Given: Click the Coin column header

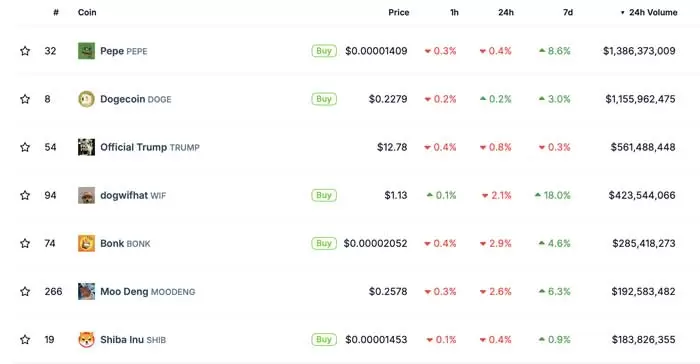Looking at the screenshot, I should 87,13.
